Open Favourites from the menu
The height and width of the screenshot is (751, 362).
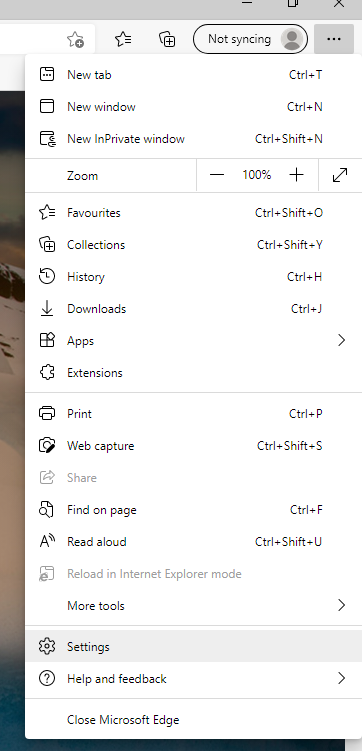click(193, 213)
